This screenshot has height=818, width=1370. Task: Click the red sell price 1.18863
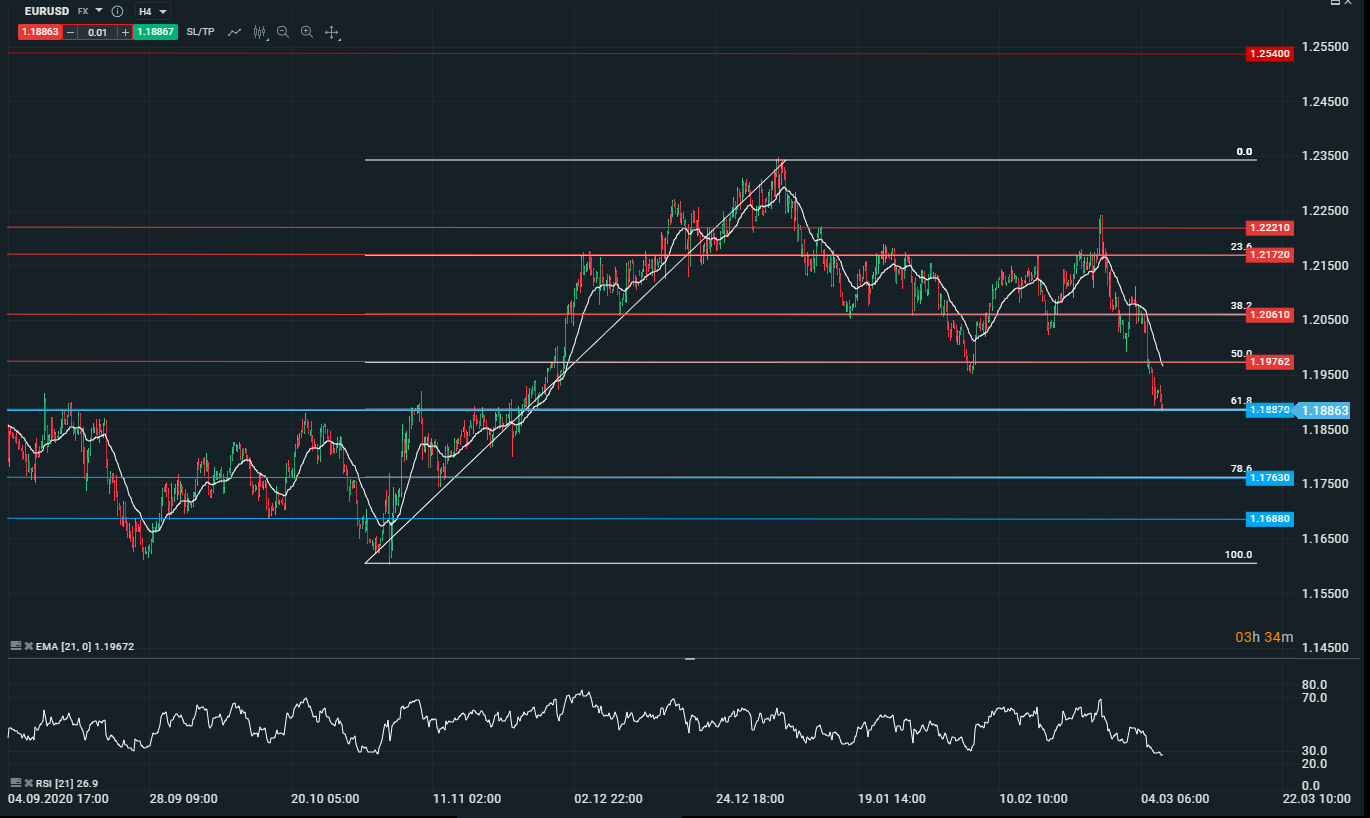(x=40, y=32)
